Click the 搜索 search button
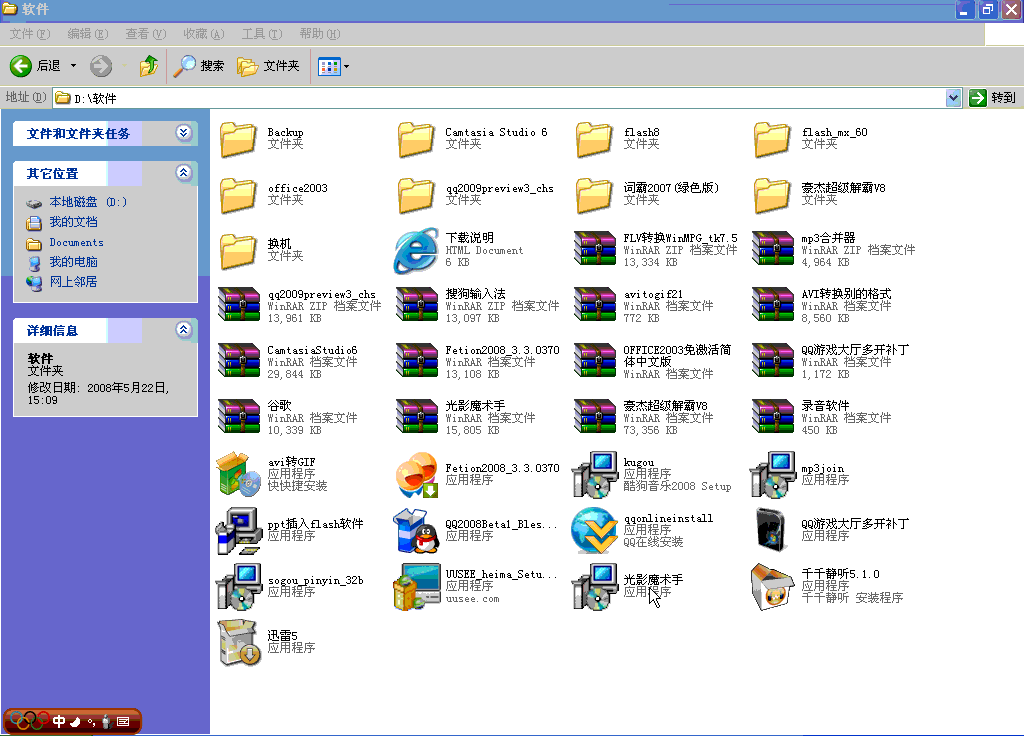This screenshot has height=736, width=1024. pos(200,66)
